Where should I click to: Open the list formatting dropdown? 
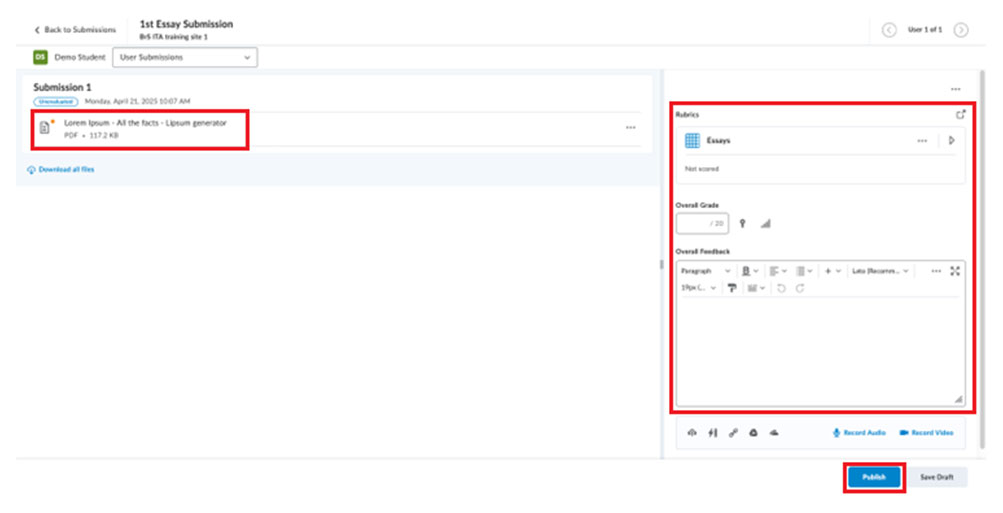[804, 271]
